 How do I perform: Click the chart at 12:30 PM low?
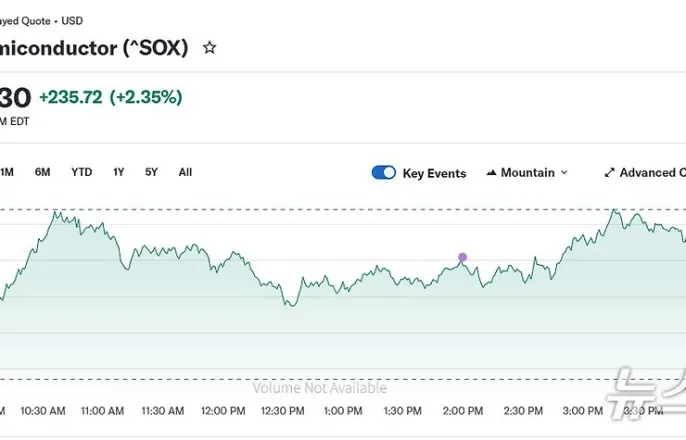292,305
